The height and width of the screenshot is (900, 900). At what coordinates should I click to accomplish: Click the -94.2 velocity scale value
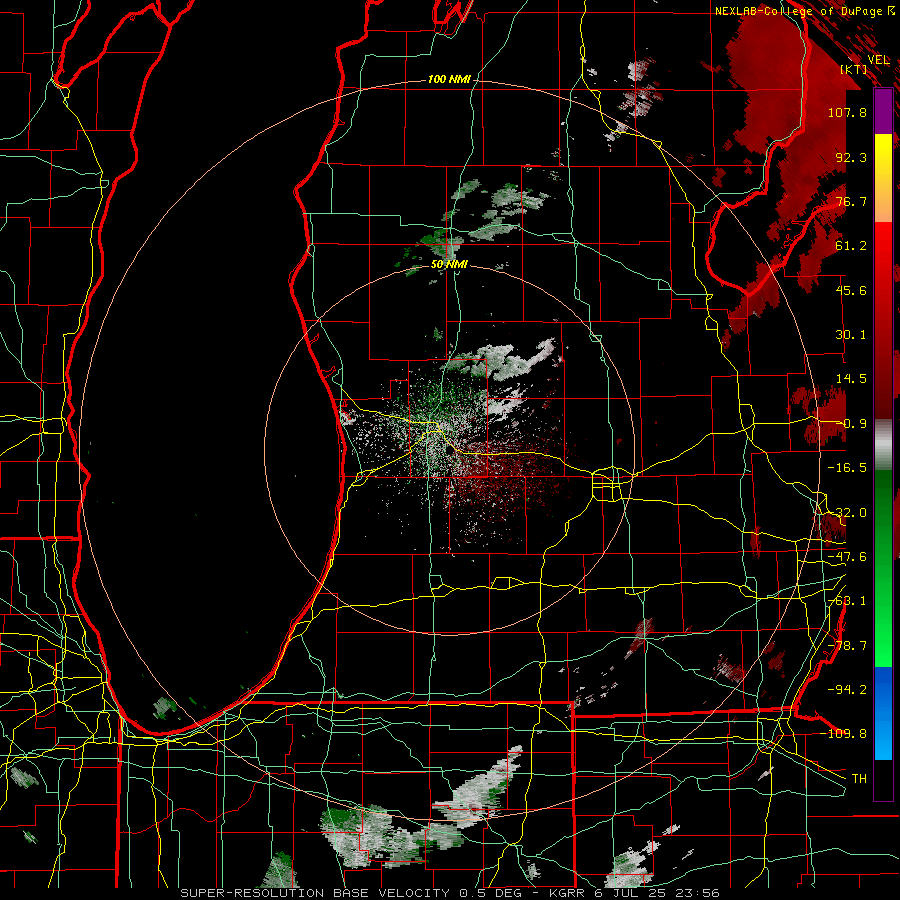(847, 690)
